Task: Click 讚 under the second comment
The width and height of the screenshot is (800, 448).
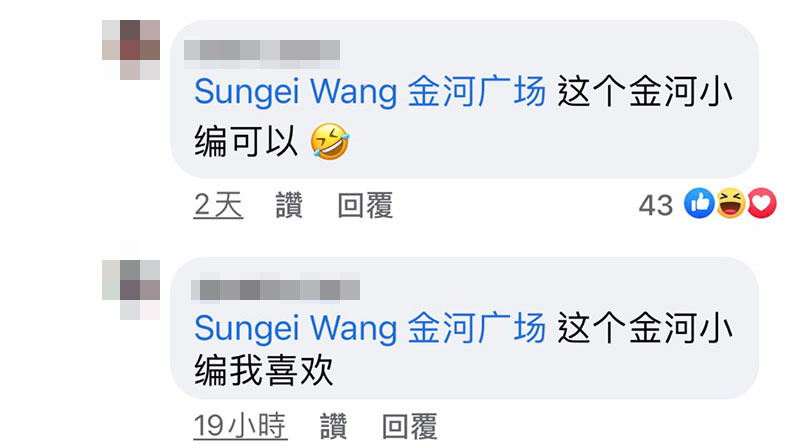Action: tap(334, 427)
